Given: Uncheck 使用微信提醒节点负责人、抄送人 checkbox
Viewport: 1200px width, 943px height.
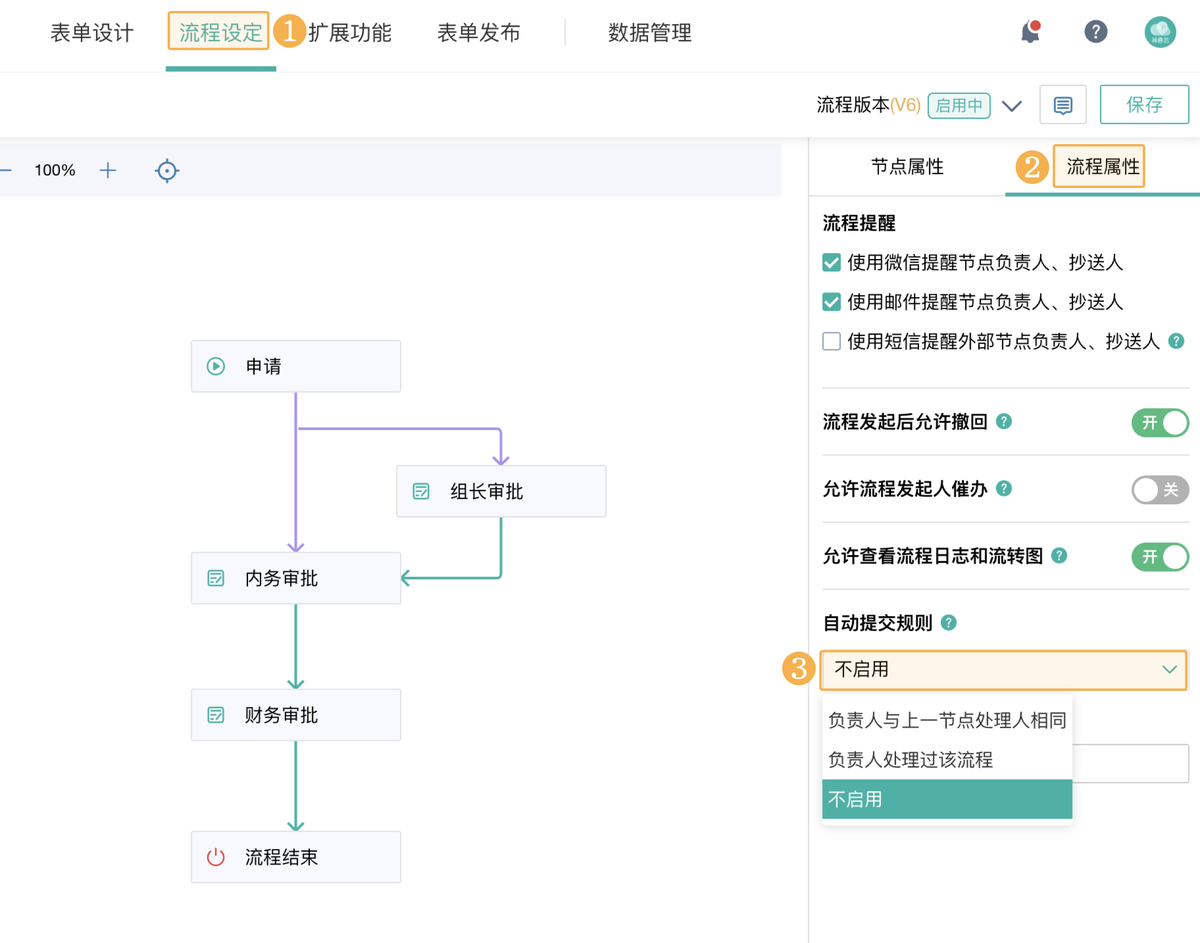Looking at the screenshot, I should pos(831,263).
